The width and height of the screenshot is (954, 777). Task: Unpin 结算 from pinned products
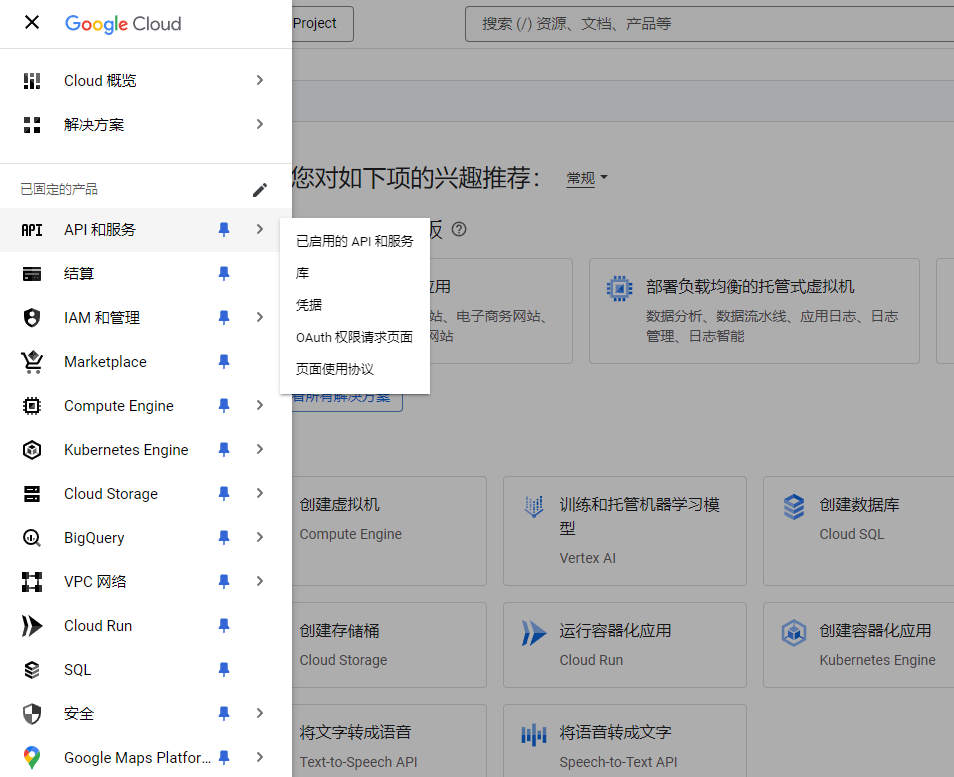[x=224, y=273]
